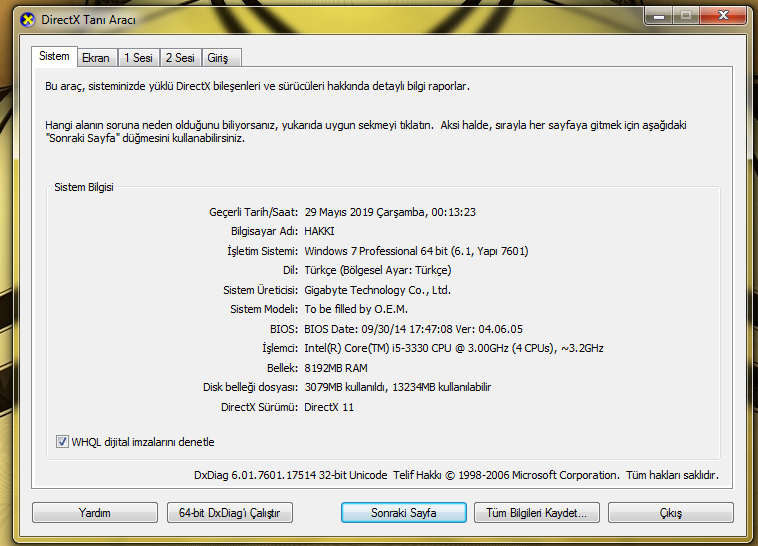Select Intel(R) Core(TM) i5-3330 CPU text
Image resolution: width=758 pixels, height=546 pixels.
(378, 348)
